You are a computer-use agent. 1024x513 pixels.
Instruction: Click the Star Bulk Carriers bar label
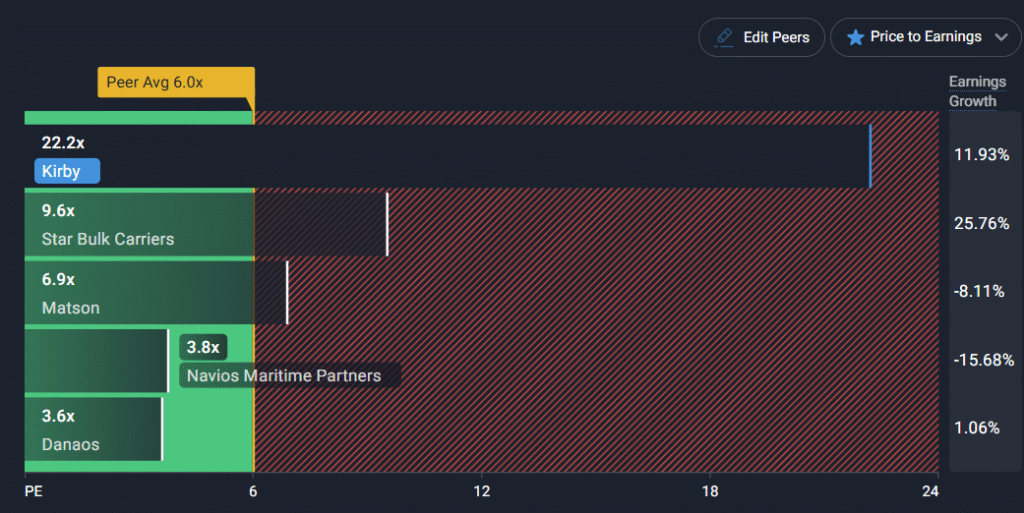(108, 239)
